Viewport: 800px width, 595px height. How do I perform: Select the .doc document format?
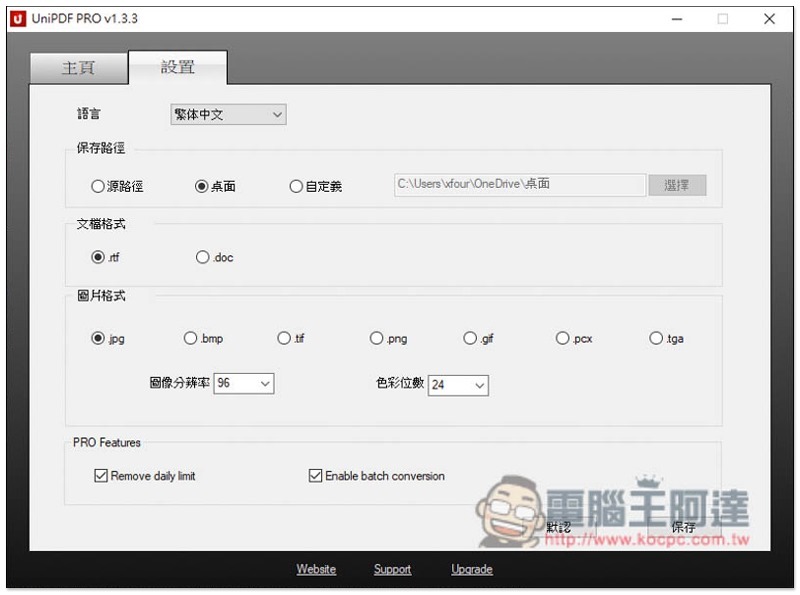[x=214, y=257]
